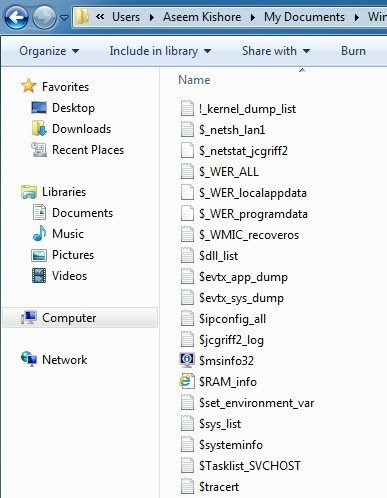Click the $_netstat_jcgriff2 blank file icon
This screenshot has width=387, height=498.
click(187, 150)
